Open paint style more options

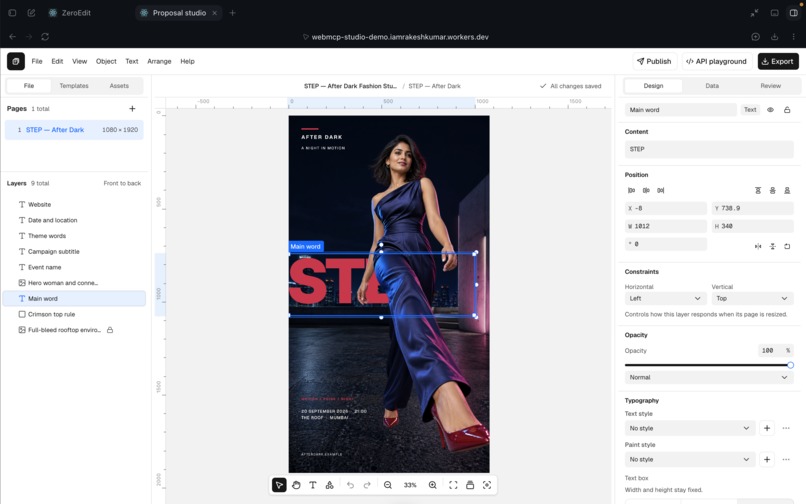(786, 459)
